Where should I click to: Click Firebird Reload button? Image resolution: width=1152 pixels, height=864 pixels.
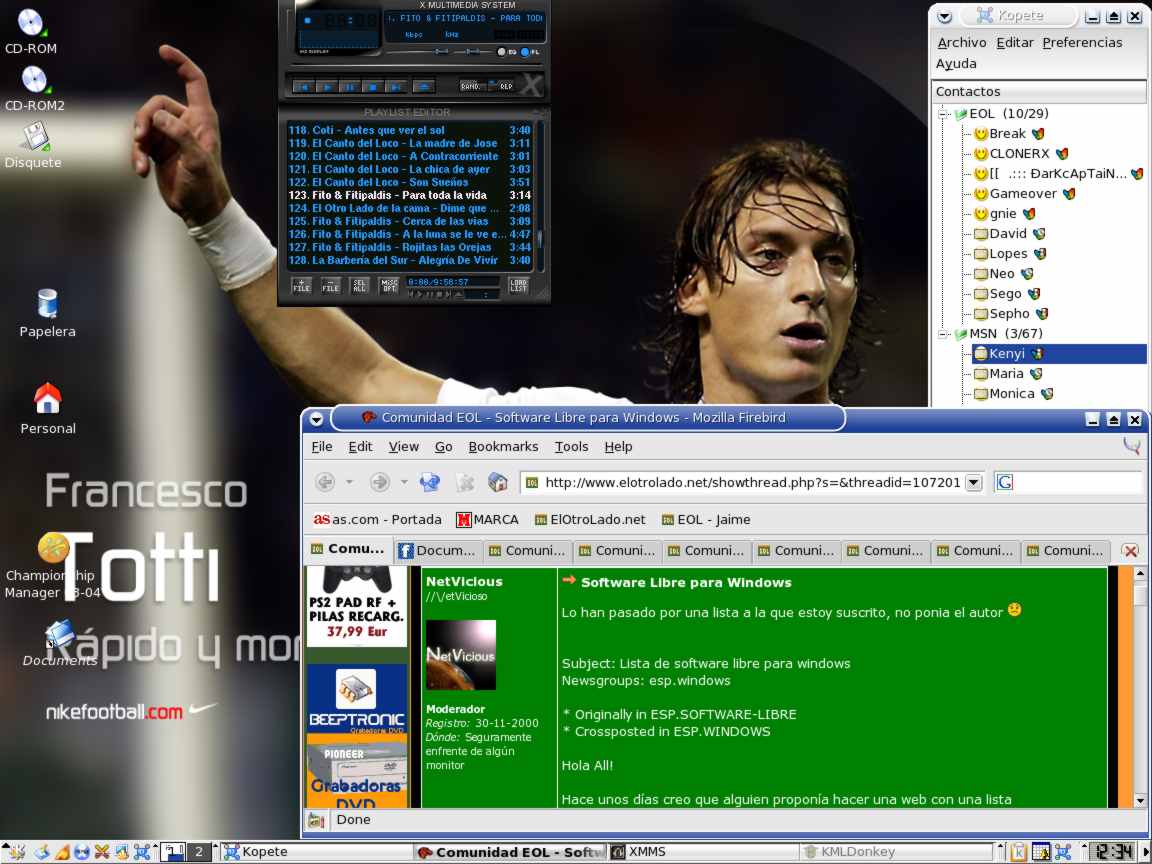pyautogui.click(x=430, y=482)
